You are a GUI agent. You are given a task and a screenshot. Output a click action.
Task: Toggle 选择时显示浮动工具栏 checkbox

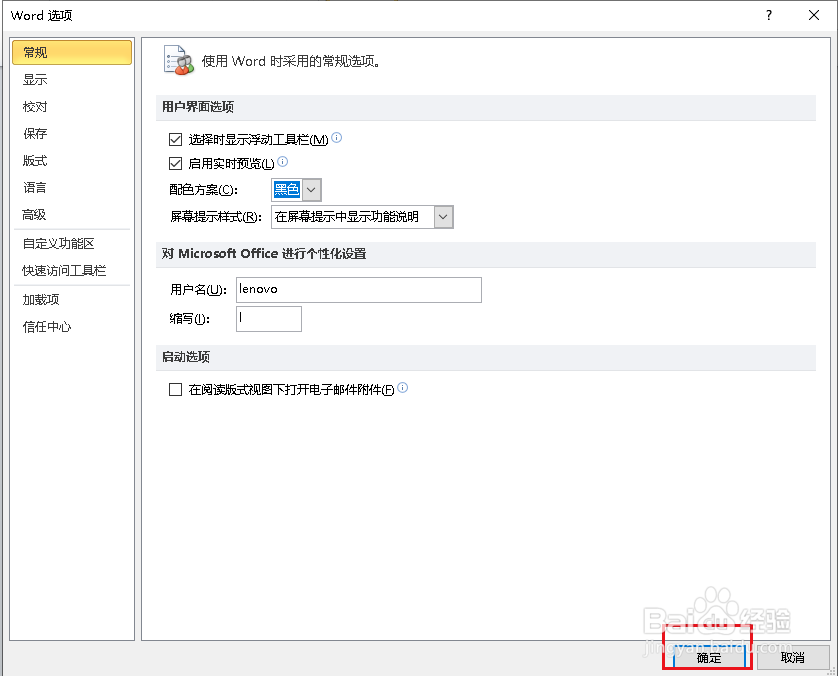[175, 139]
